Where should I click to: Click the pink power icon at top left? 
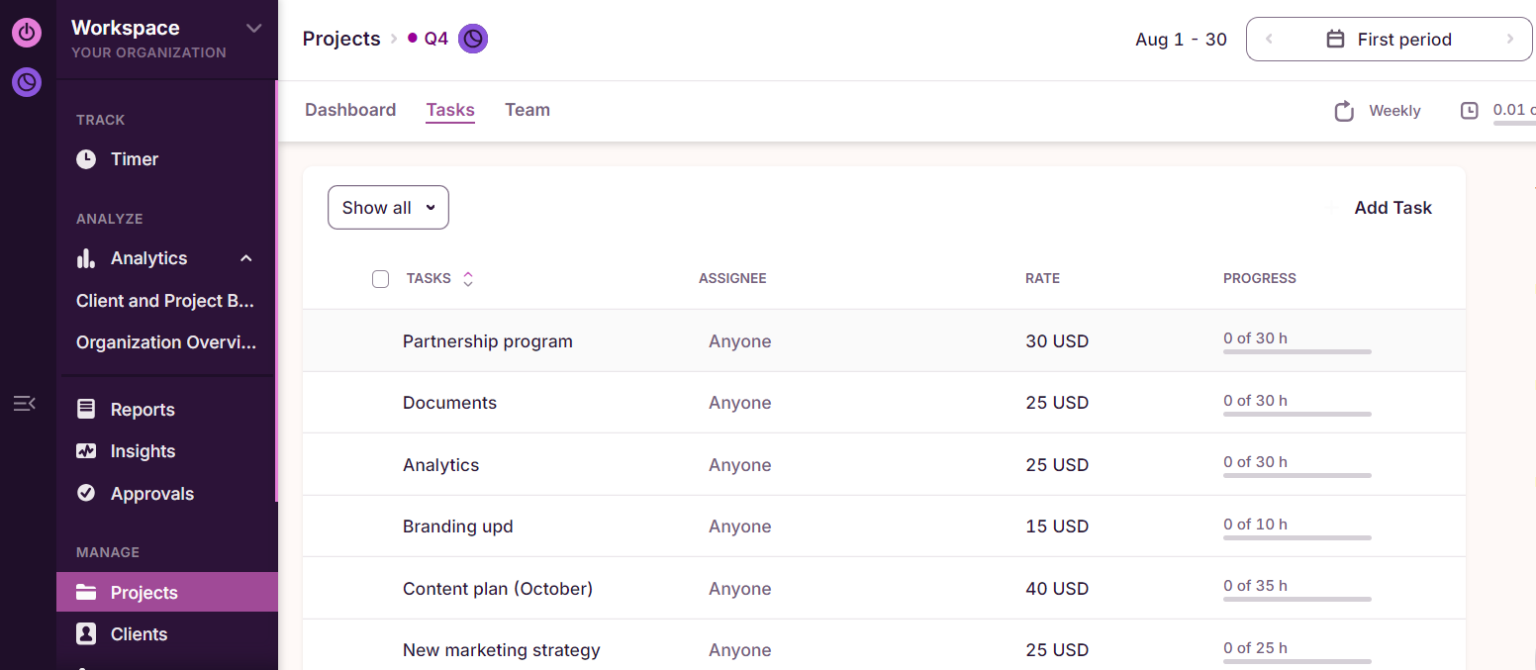pos(27,32)
